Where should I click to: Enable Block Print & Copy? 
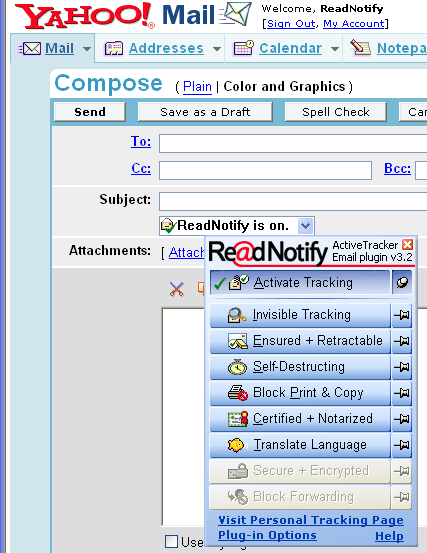[300, 393]
